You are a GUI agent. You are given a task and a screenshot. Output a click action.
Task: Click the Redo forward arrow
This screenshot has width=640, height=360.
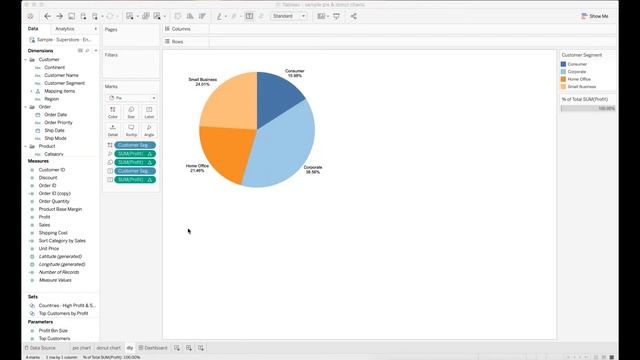click(60, 16)
